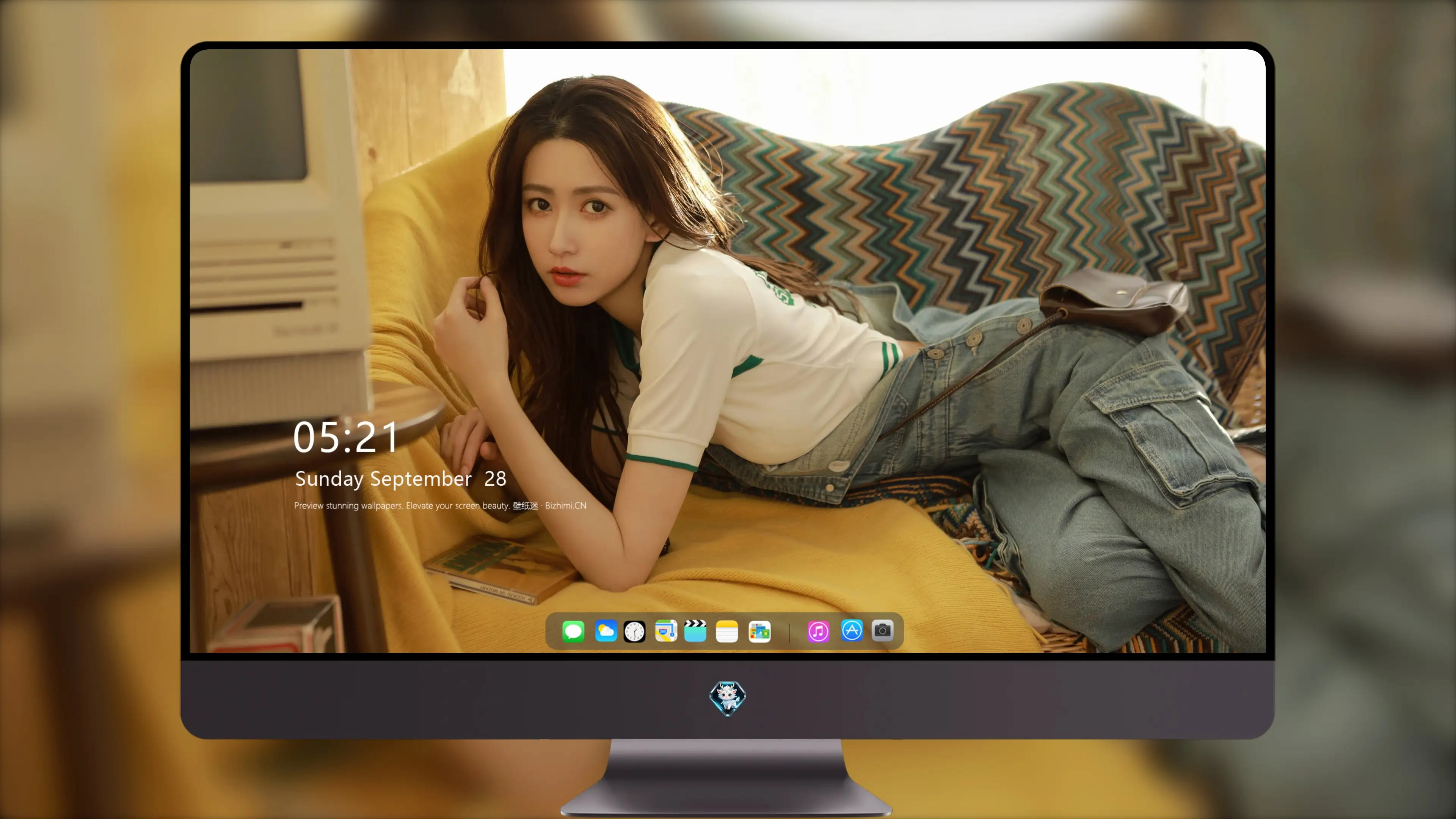This screenshot has height=819, width=1456.
Task: Open the App Store in the dock
Action: pyautogui.click(x=852, y=631)
